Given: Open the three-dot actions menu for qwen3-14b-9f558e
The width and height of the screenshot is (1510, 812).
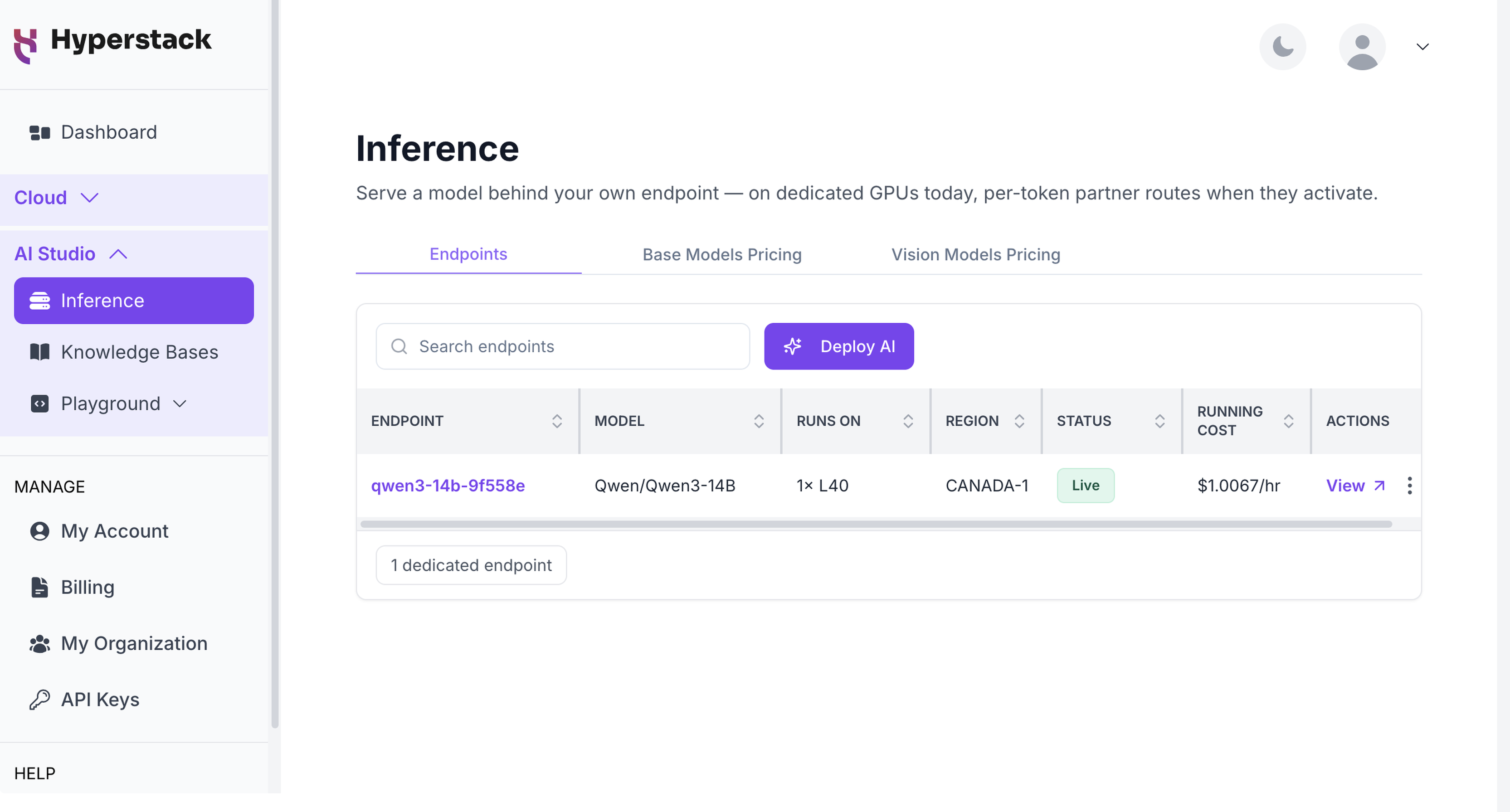Looking at the screenshot, I should [1409, 486].
